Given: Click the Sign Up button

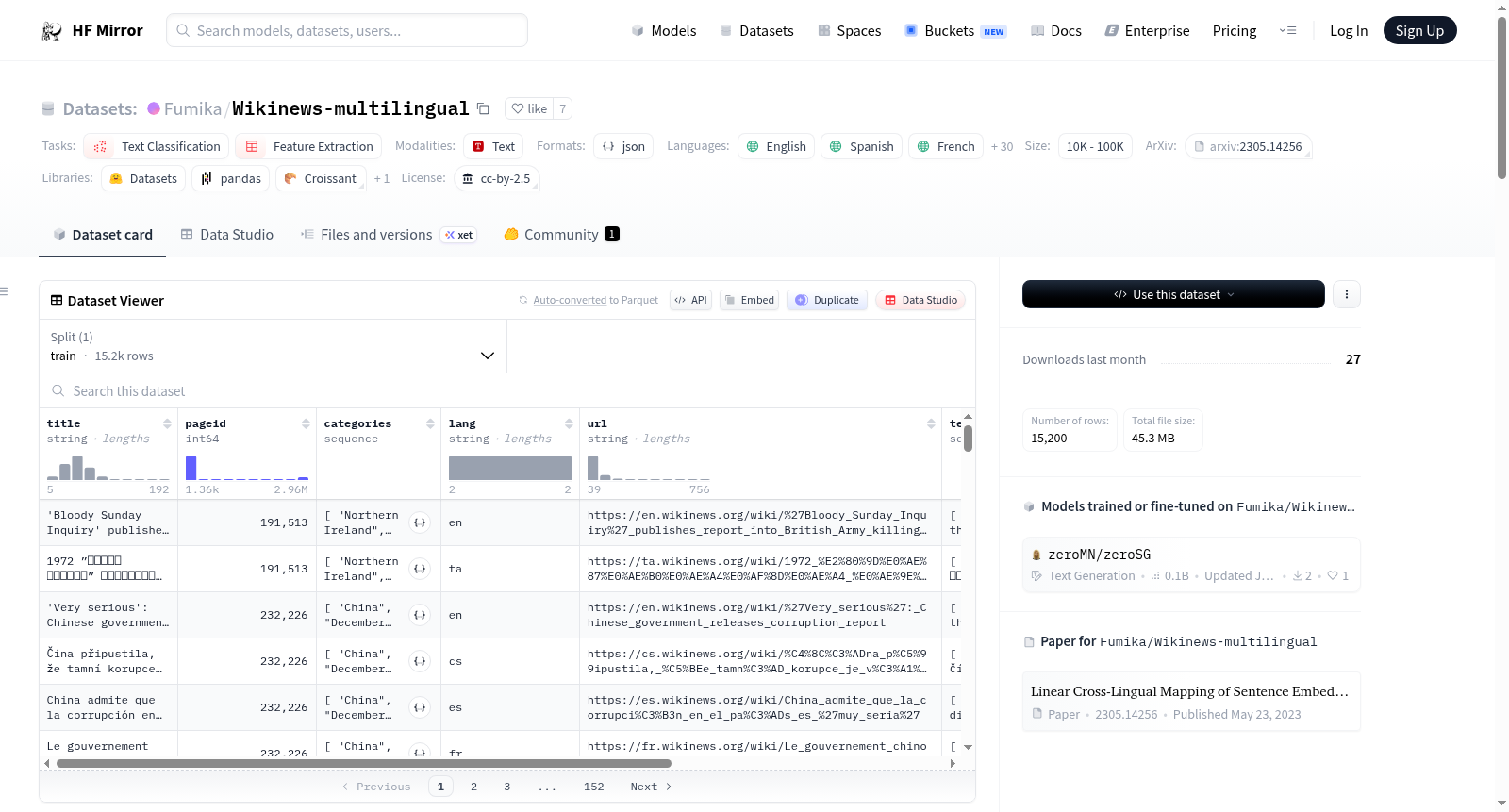Looking at the screenshot, I should click(x=1419, y=31).
